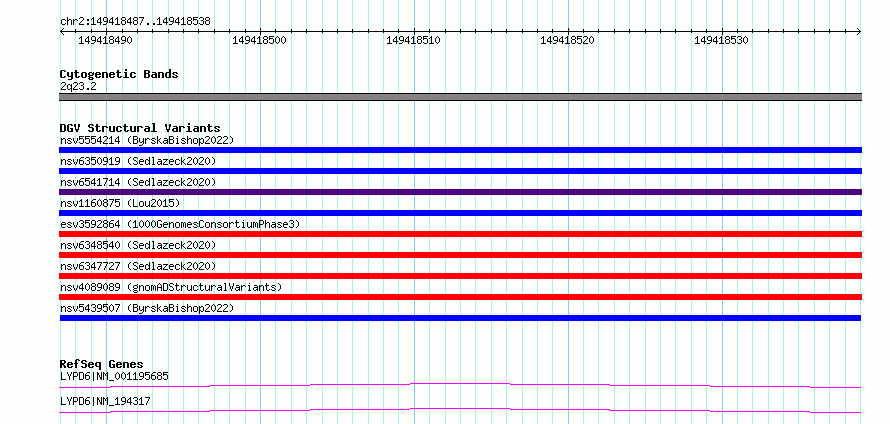
Task: Click the LYPD6|NM_194317 gene label
Action: point(105,401)
